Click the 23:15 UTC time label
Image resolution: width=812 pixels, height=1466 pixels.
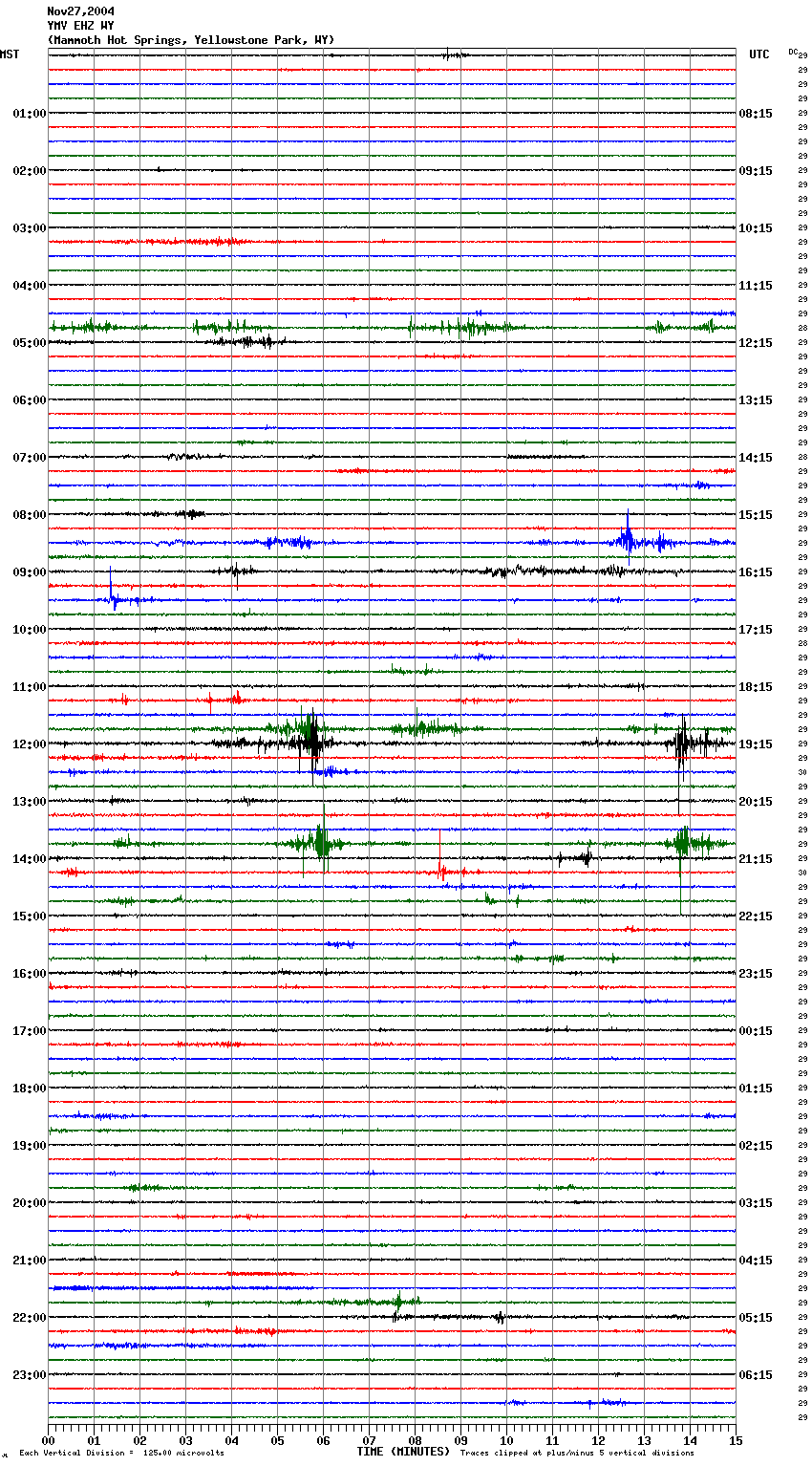(756, 974)
